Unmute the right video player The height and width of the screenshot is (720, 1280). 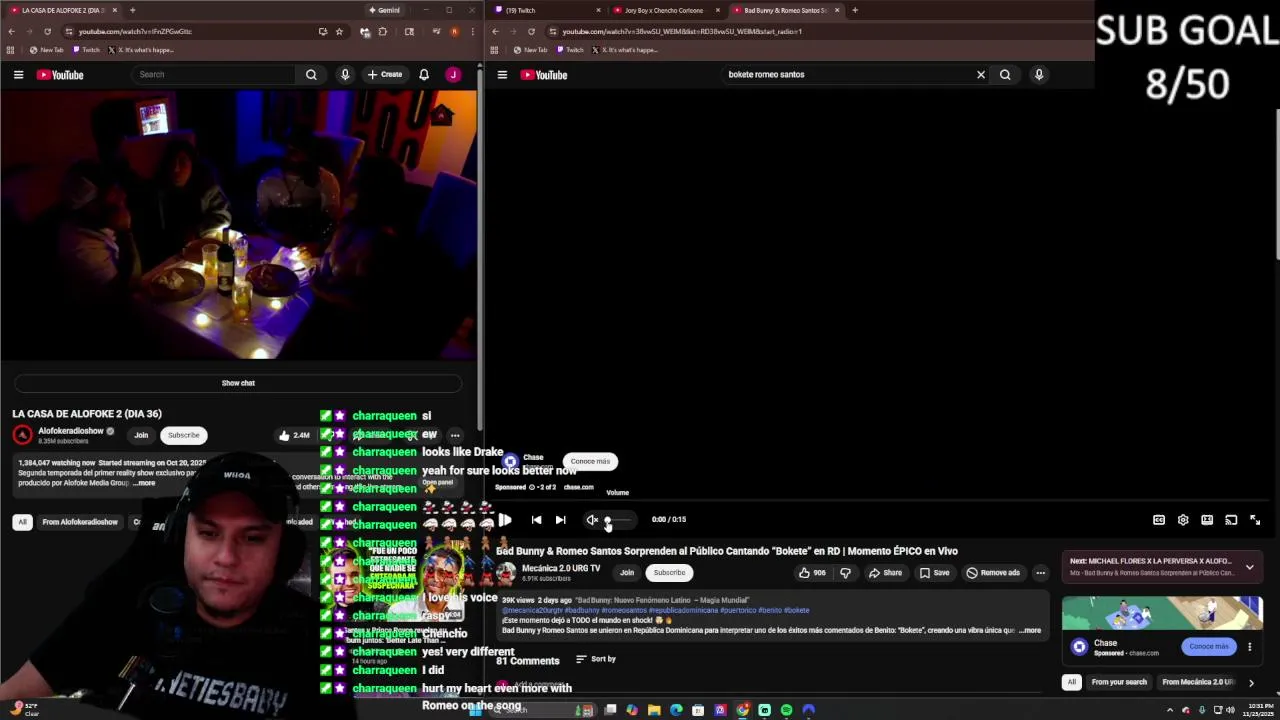click(x=592, y=520)
